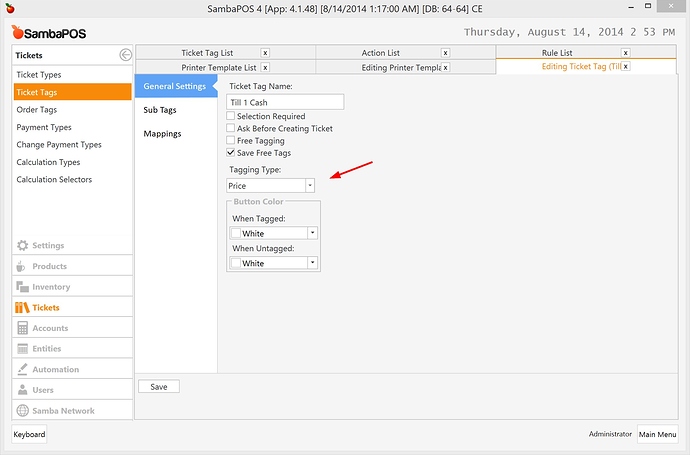Expand the When Tagged color dropdown

coord(313,233)
